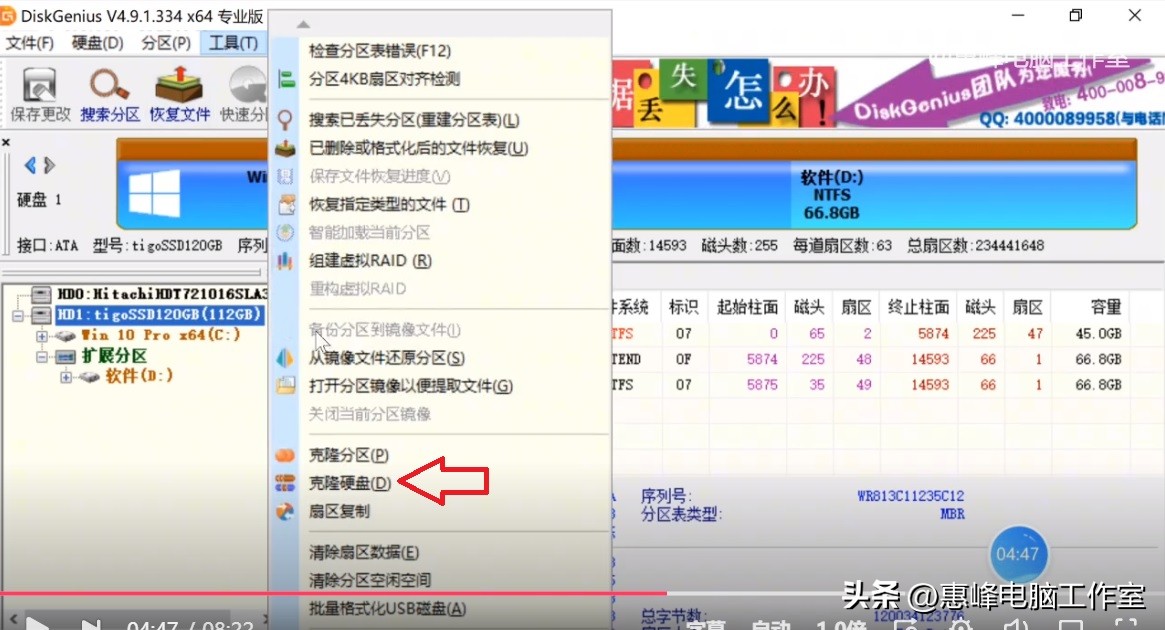The image size is (1165, 630).
Task: Expand the 软件(D:) node
Action: [x=66, y=377]
